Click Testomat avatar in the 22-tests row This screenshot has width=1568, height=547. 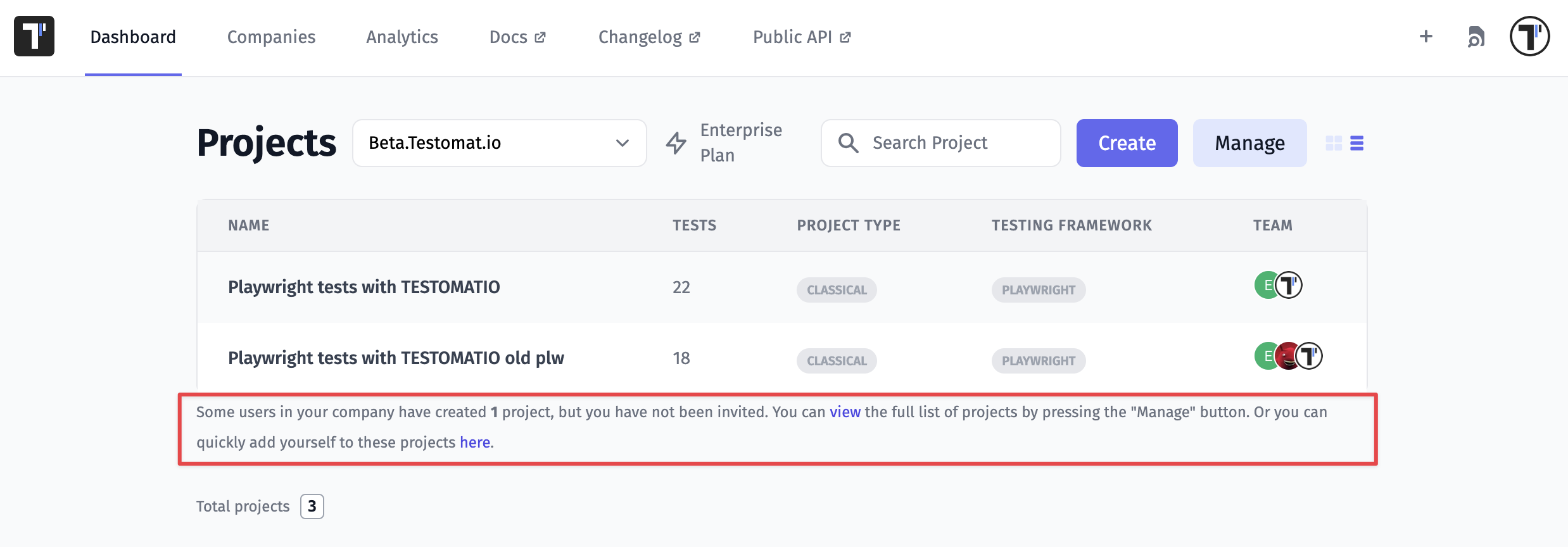pos(1289,285)
